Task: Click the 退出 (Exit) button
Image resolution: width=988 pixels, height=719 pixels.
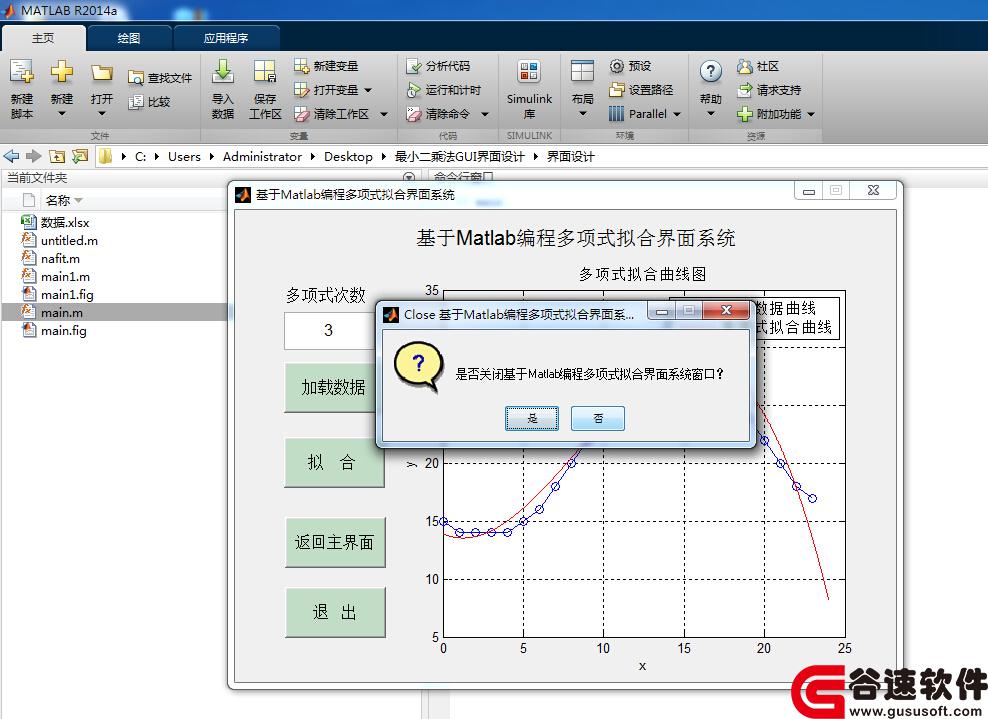Action: (x=335, y=612)
